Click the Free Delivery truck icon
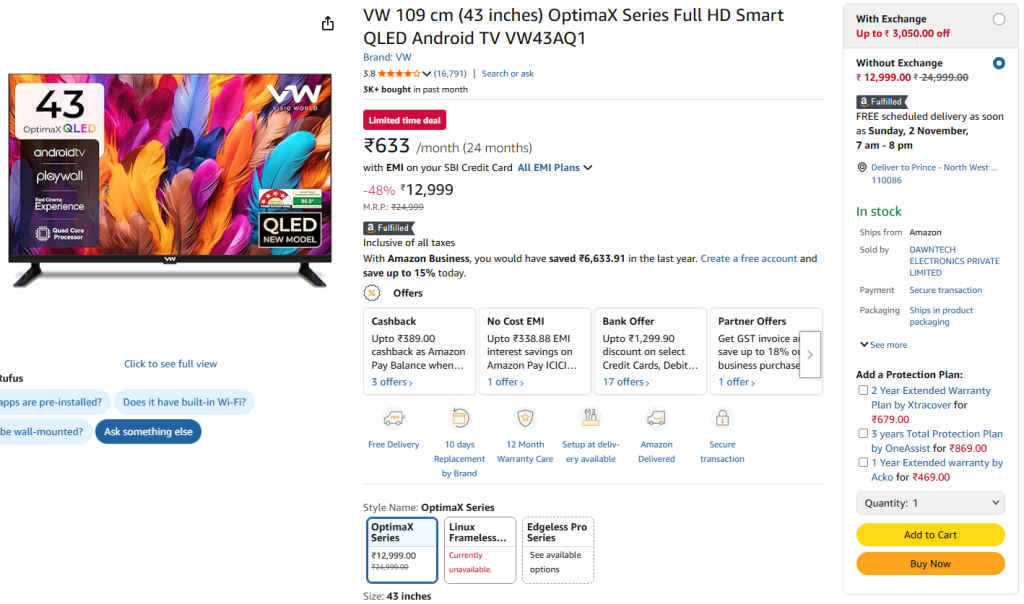Screen dimensions: 1024x604 pyautogui.click(x=393, y=418)
